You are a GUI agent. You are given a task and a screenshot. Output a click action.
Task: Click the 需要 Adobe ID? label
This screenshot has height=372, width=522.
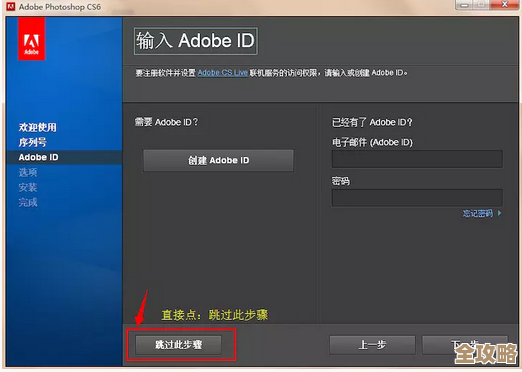tap(166, 122)
